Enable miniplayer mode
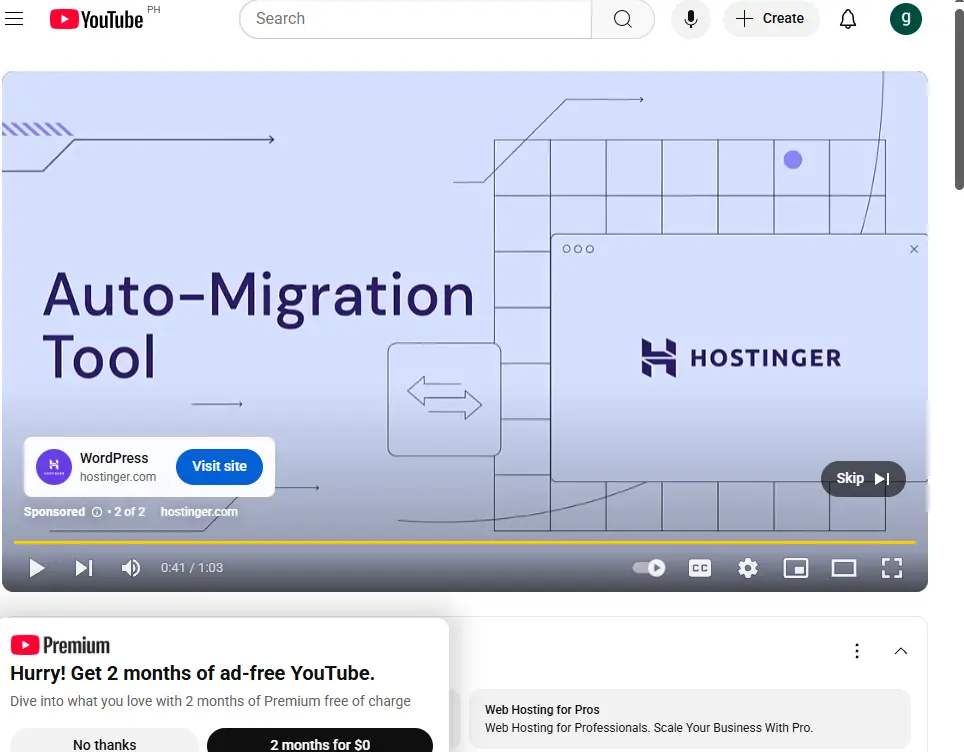 [796, 568]
